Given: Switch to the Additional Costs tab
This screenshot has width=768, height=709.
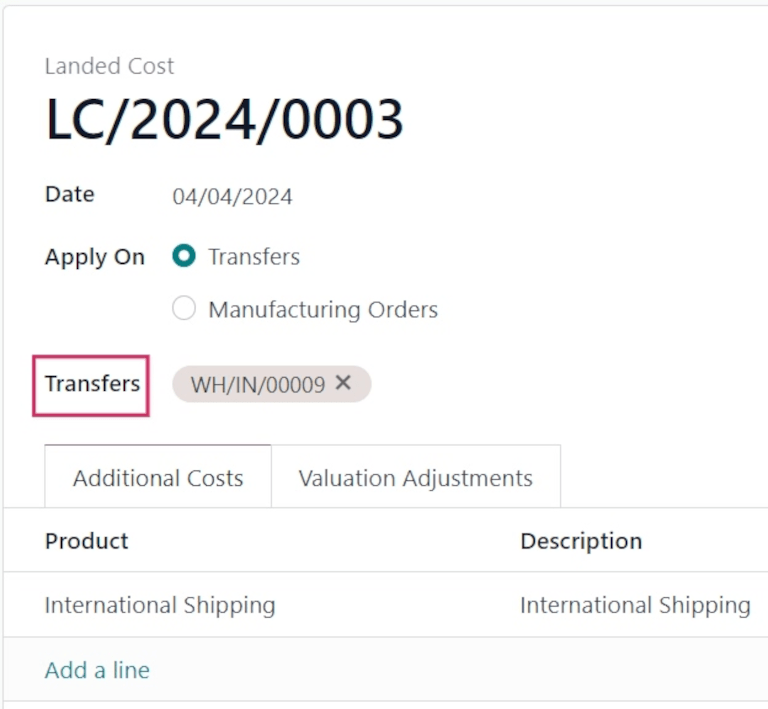Looking at the screenshot, I should (158, 478).
